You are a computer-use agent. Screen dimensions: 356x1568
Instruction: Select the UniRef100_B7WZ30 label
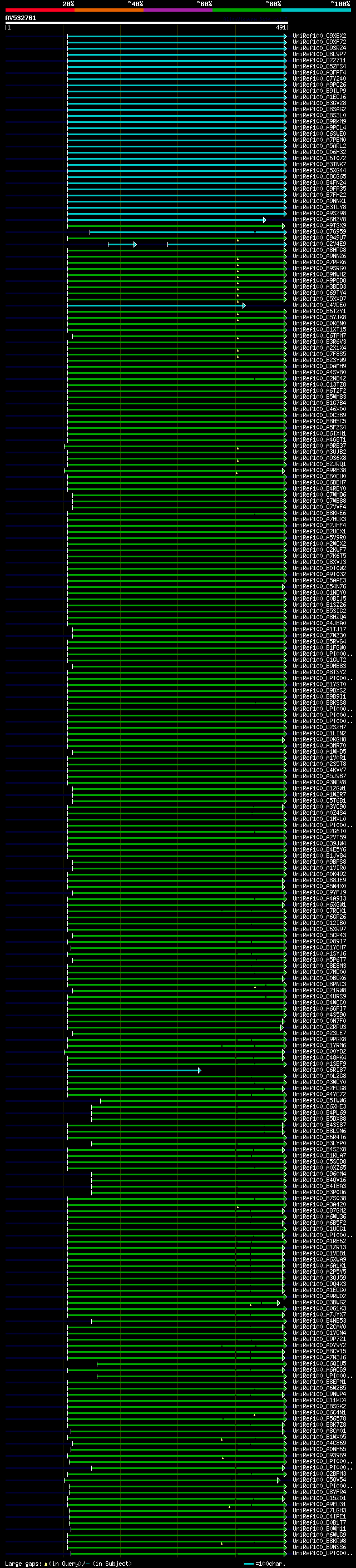319,635
